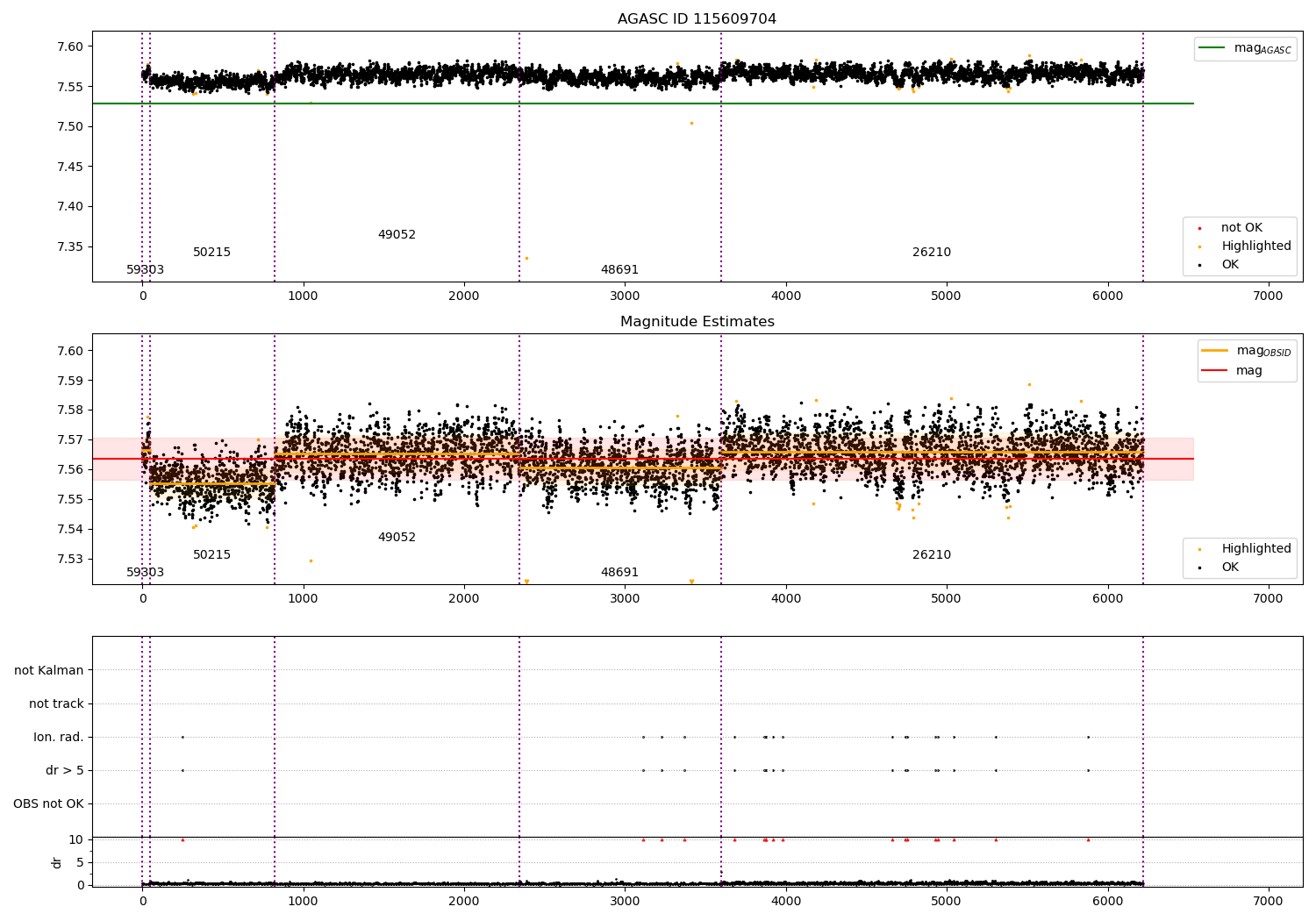Click x-axis tick 2000 under the AGASC ID plot

pyautogui.click(x=464, y=296)
